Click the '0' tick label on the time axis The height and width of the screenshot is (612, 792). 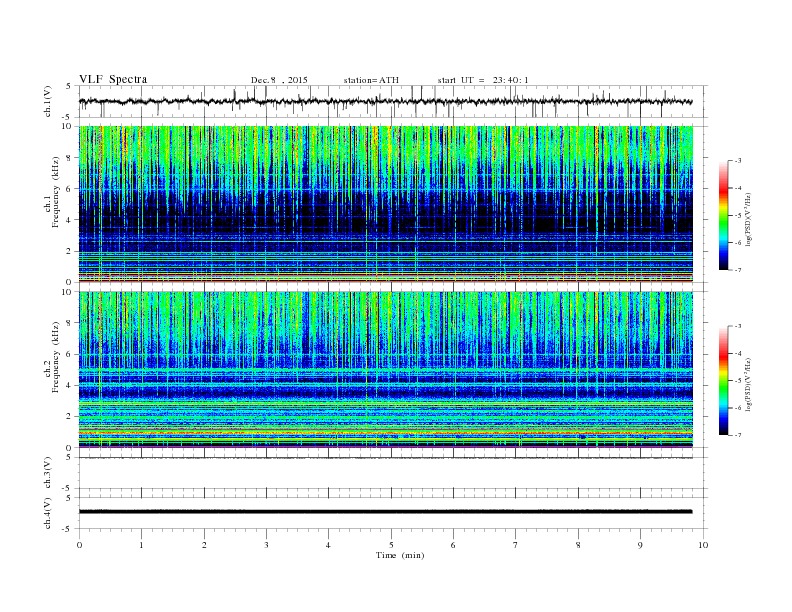[79, 545]
